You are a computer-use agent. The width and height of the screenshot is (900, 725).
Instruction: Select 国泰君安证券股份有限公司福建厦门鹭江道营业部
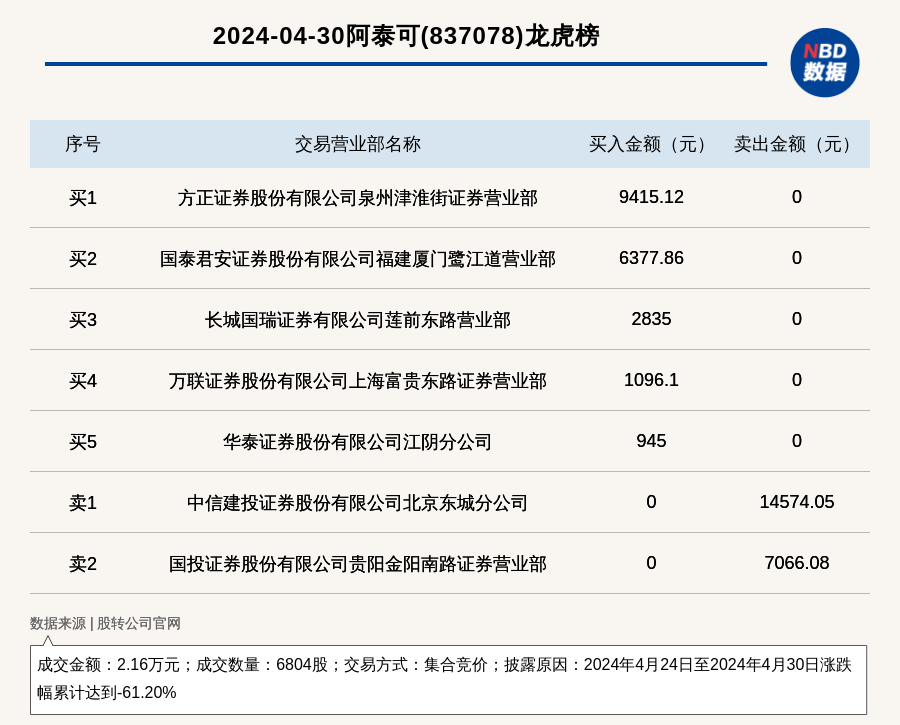[x=358, y=259]
